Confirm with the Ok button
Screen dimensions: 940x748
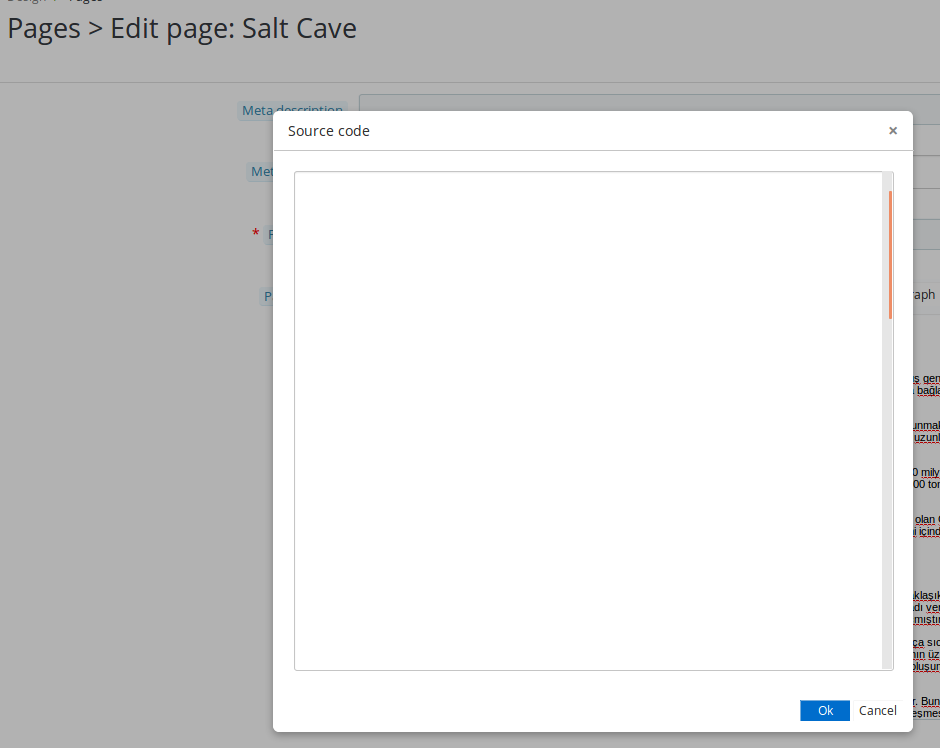coord(825,710)
